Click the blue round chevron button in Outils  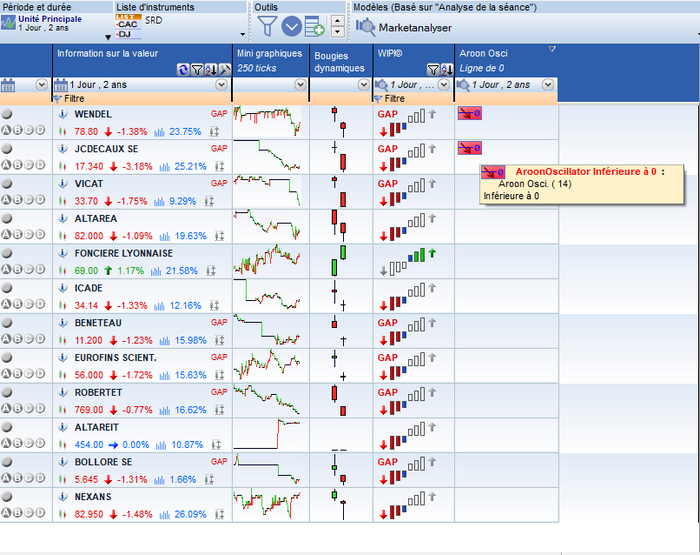[x=292, y=26]
